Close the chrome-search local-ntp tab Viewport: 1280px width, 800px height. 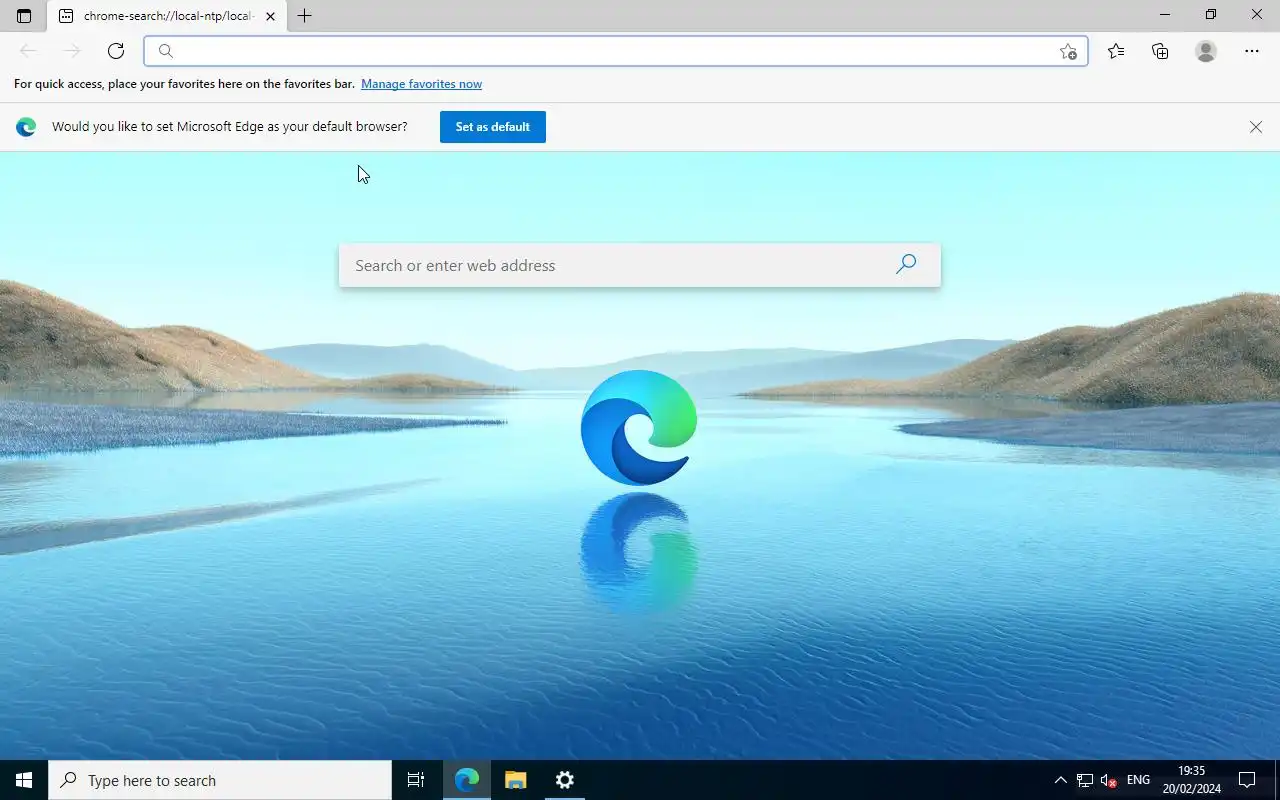270,16
